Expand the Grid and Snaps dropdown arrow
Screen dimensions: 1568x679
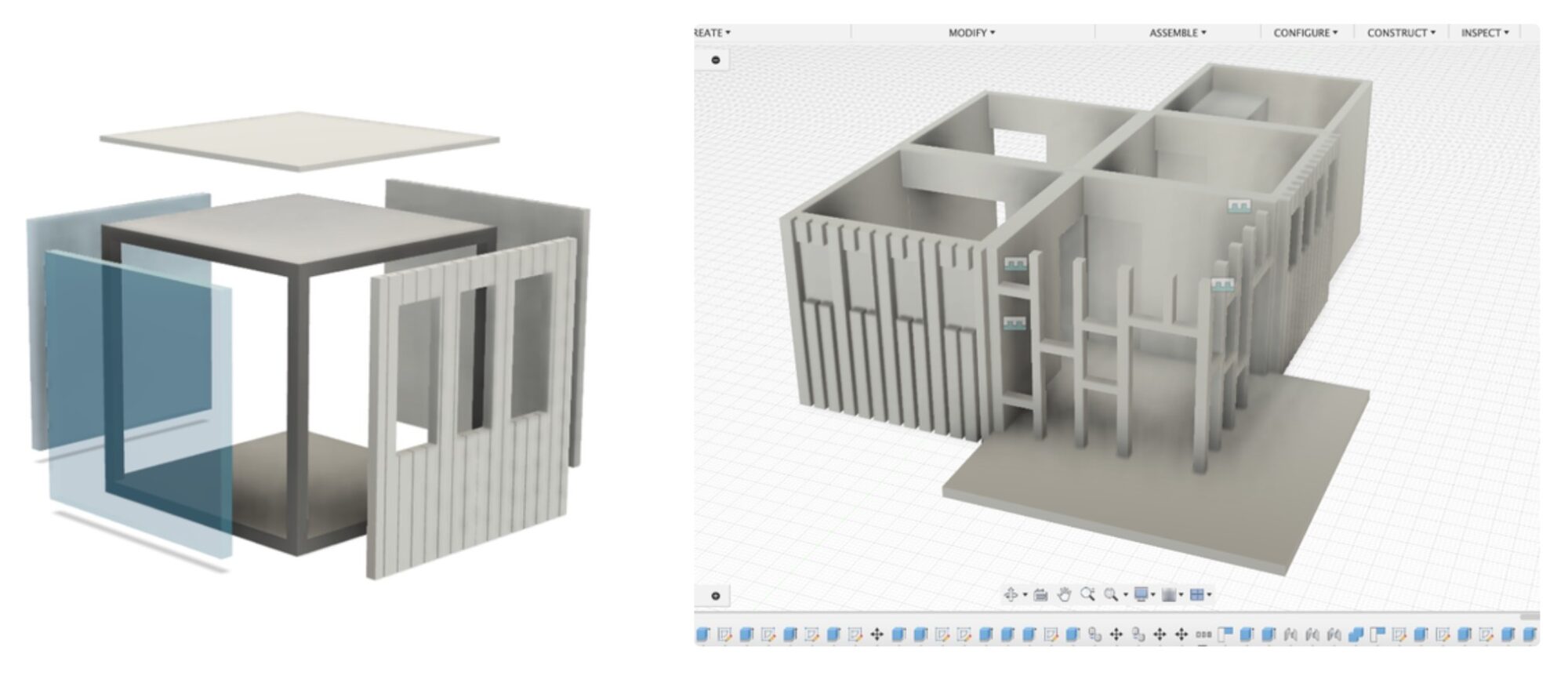(x=1181, y=595)
